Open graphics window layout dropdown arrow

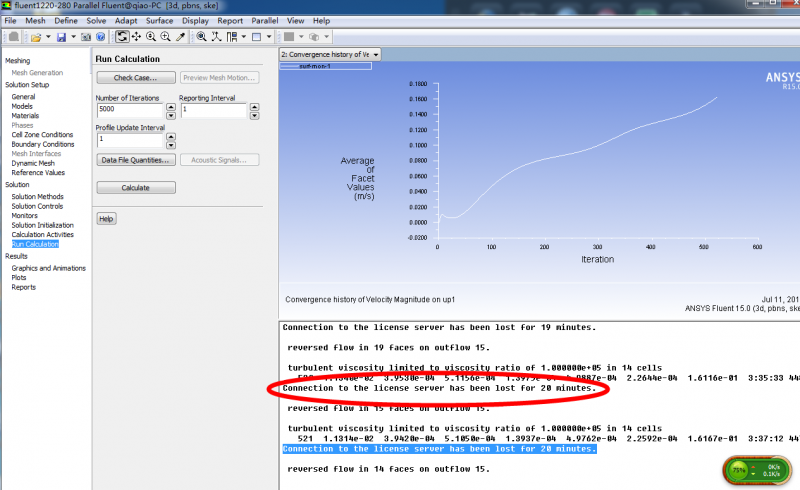point(269,37)
